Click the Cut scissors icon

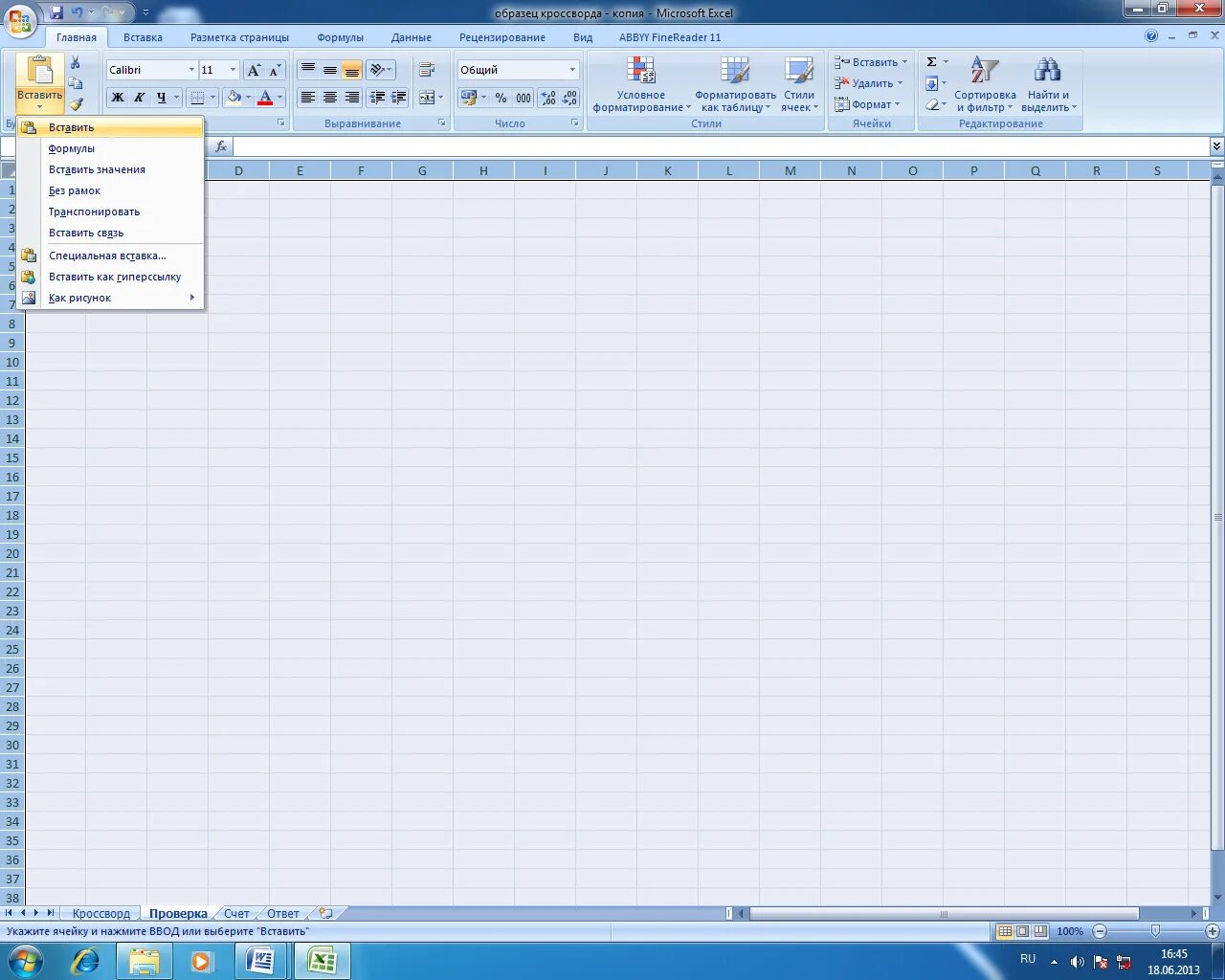(x=76, y=63)
